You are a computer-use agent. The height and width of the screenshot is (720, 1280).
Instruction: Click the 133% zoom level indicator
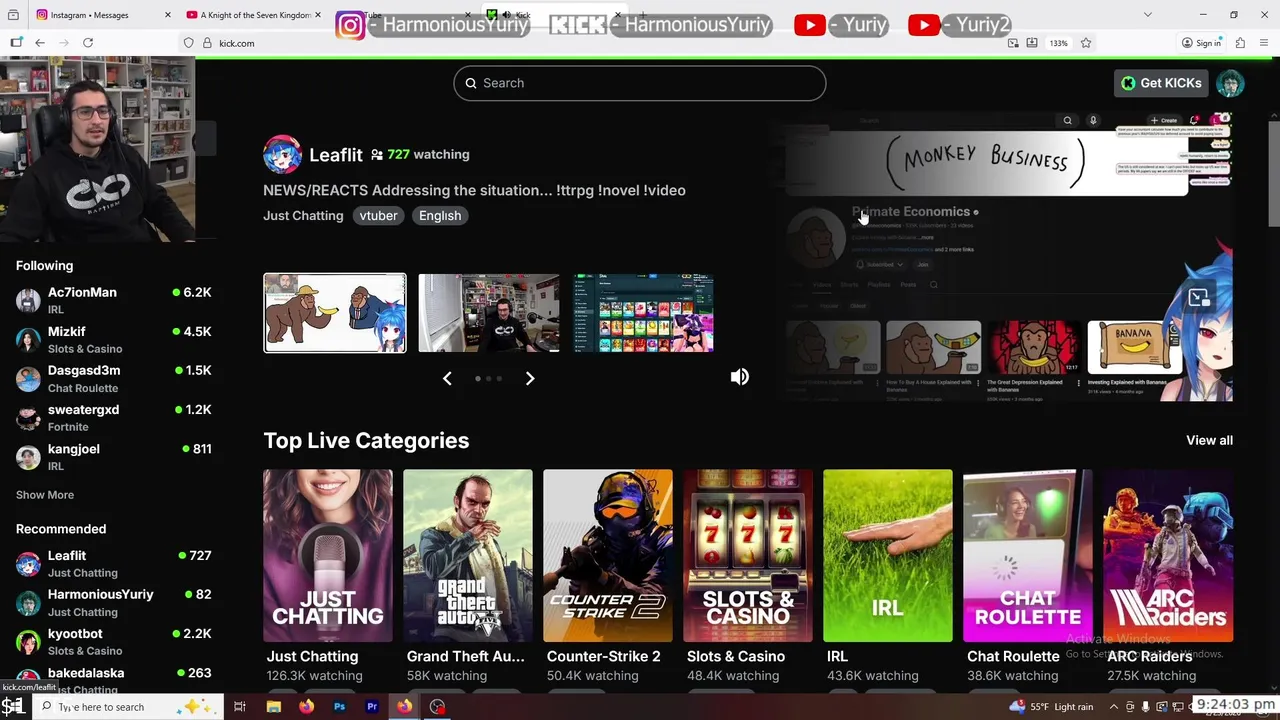tap(1058, 43)
